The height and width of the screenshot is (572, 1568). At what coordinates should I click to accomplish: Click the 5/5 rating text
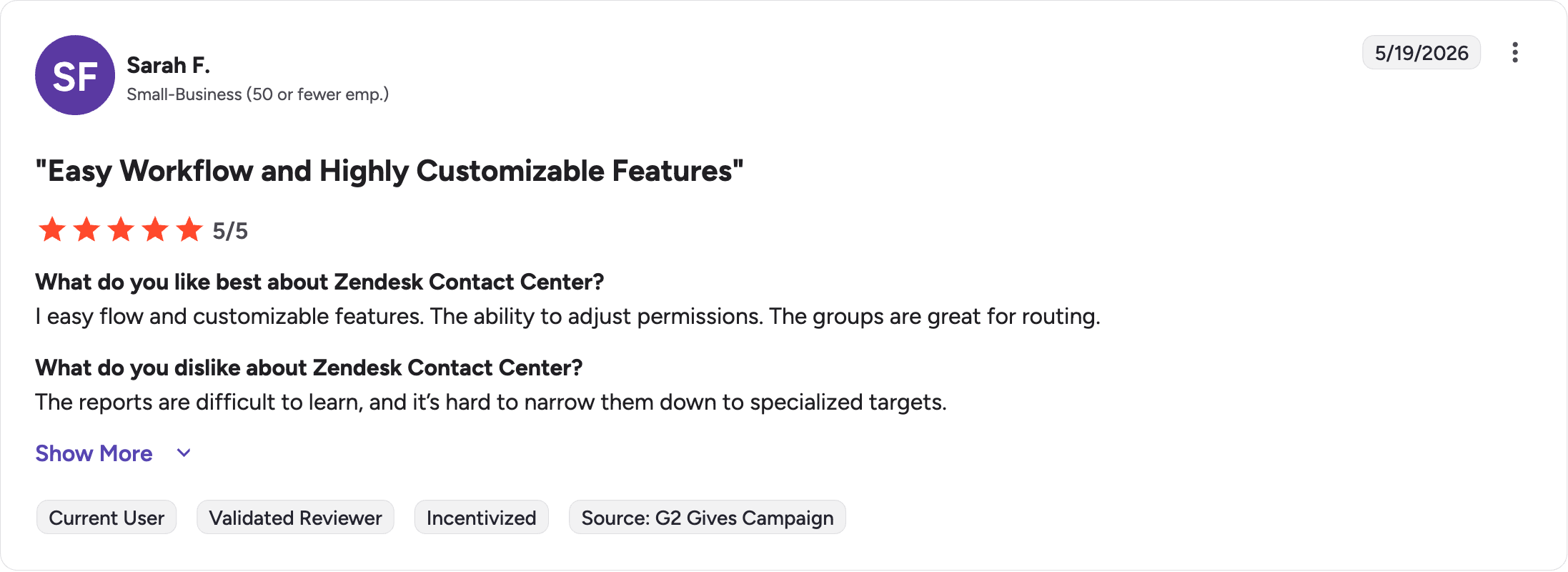(230, 231)
